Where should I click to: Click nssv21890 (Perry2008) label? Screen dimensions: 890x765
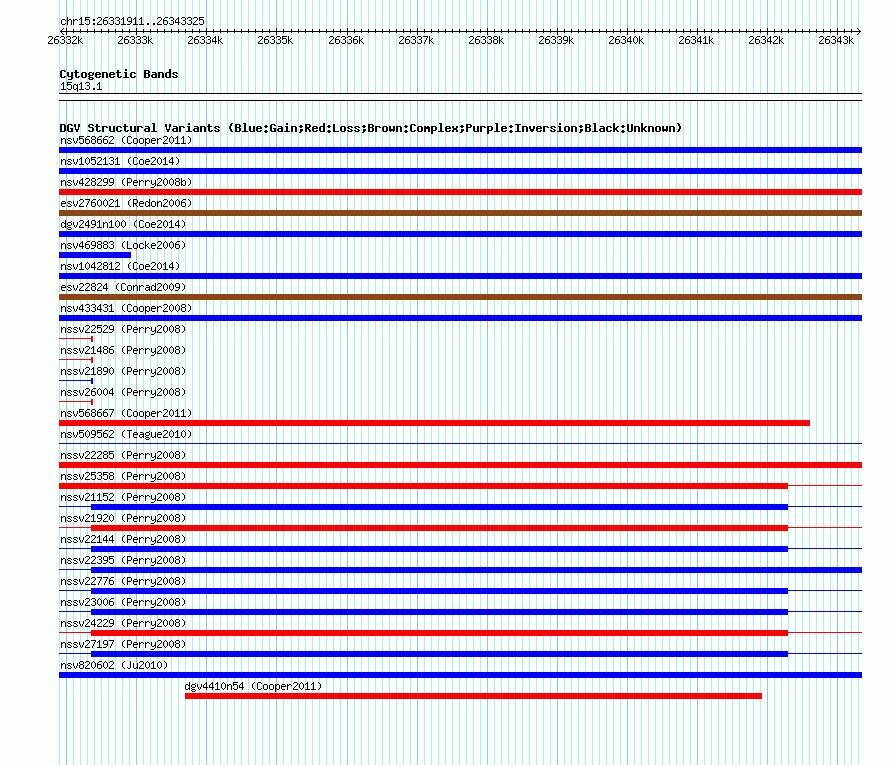coord(123,371)
